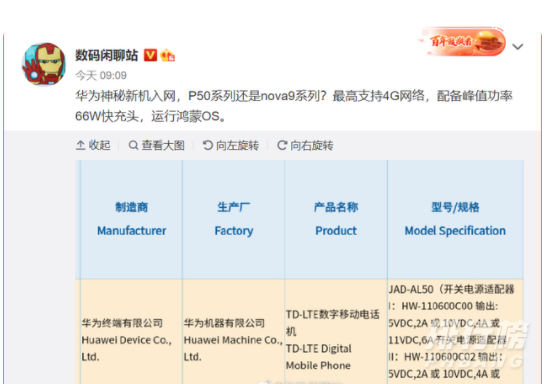
Task: Expand the post options chevron
Action: pyautogui.click(x=518, y=47)
